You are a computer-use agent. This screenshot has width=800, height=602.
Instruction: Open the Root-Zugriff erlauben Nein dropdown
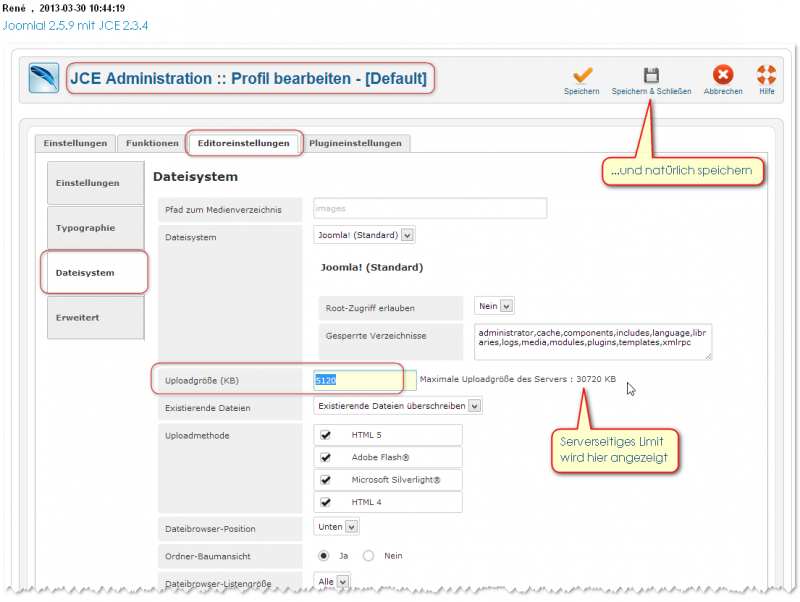494,306
